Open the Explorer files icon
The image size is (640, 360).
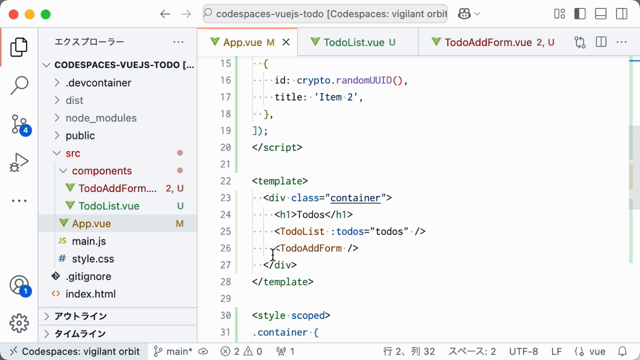click(x=19, y=47)
